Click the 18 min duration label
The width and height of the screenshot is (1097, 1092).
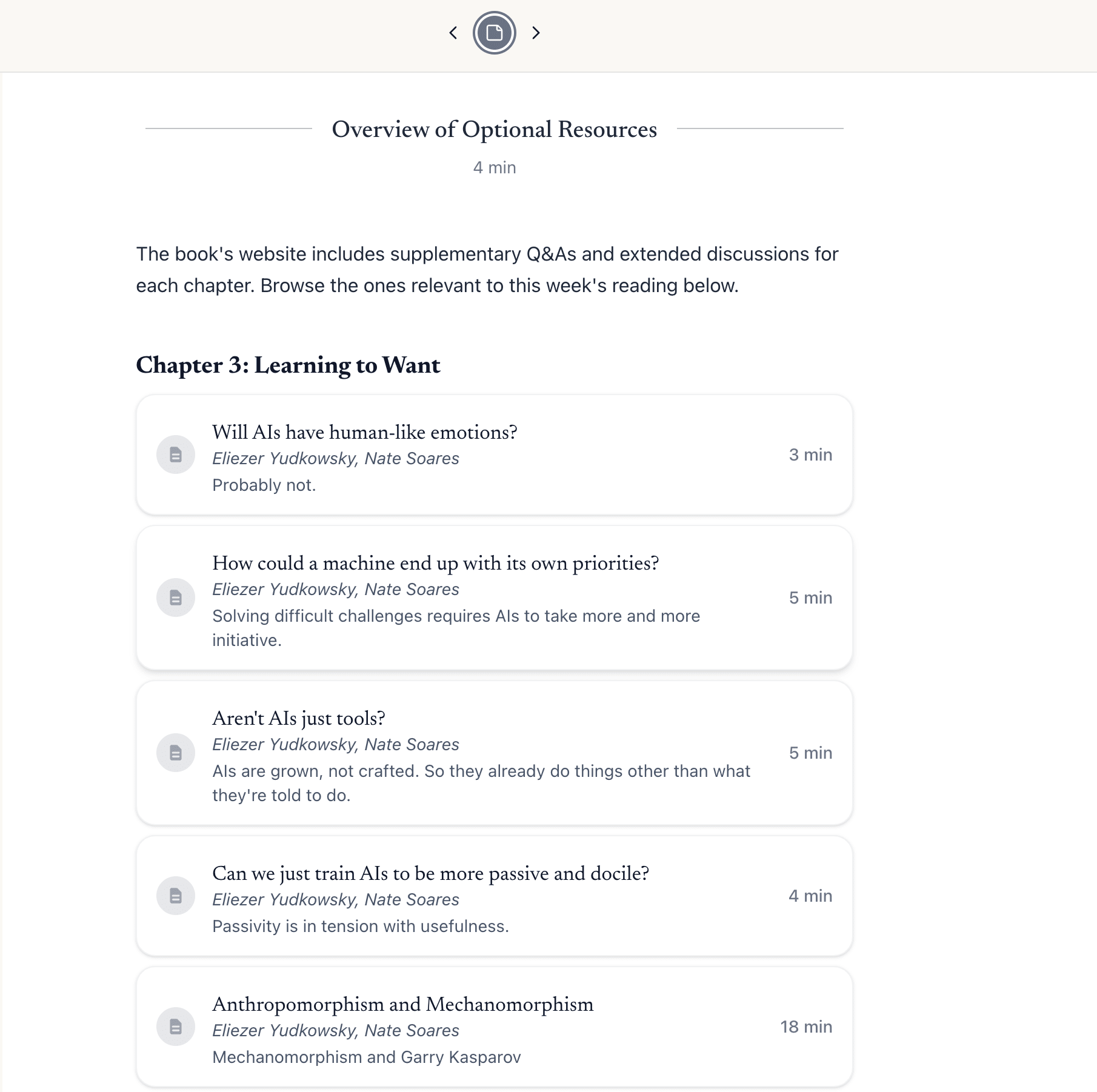click(x=806, y=1027)
